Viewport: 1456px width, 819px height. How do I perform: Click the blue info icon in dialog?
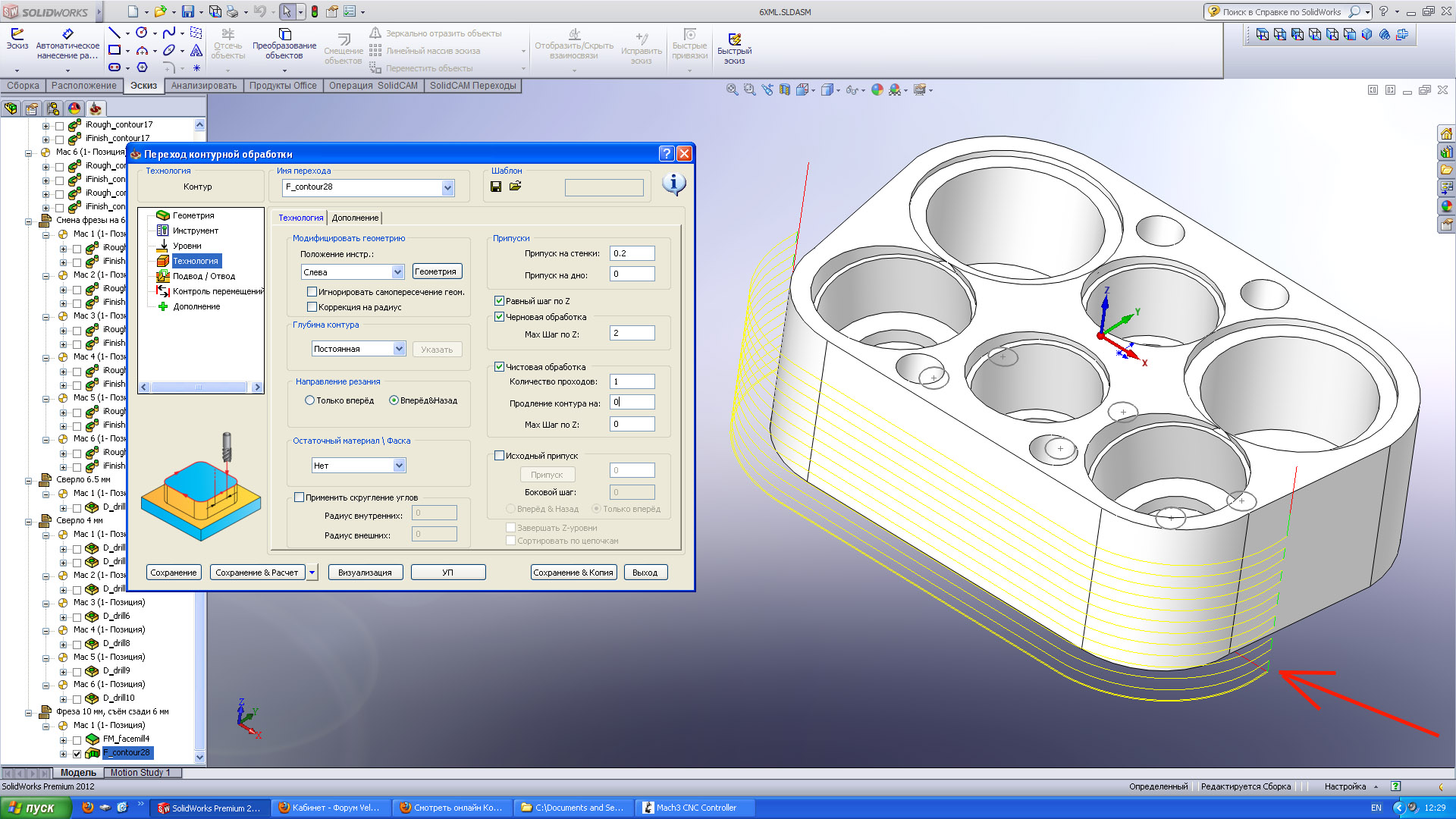point(673,184)
